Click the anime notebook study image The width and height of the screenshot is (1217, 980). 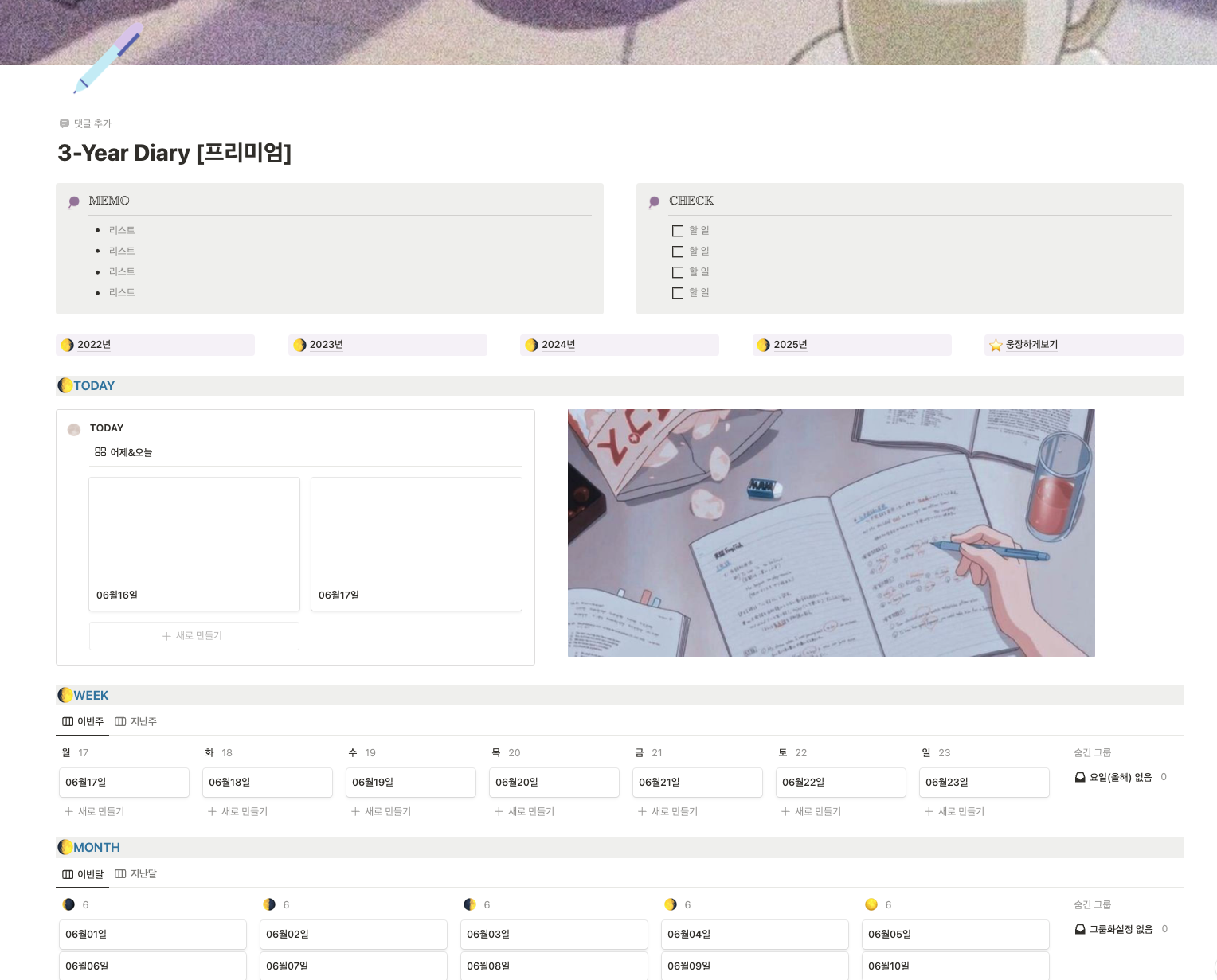pyautogui.click(x=832, y=533)
